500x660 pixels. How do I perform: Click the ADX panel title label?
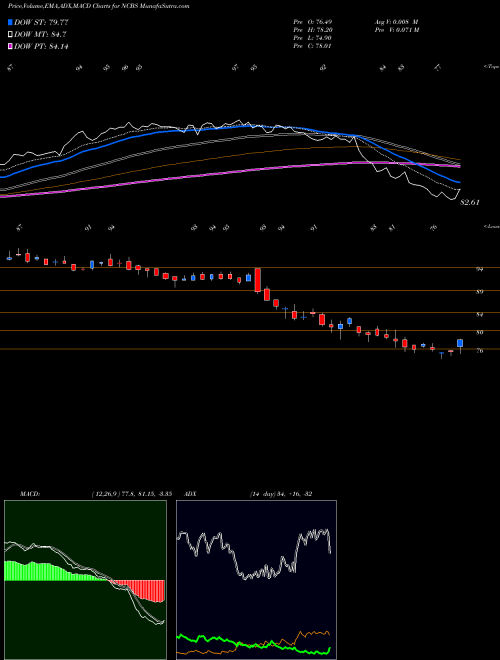191,494
